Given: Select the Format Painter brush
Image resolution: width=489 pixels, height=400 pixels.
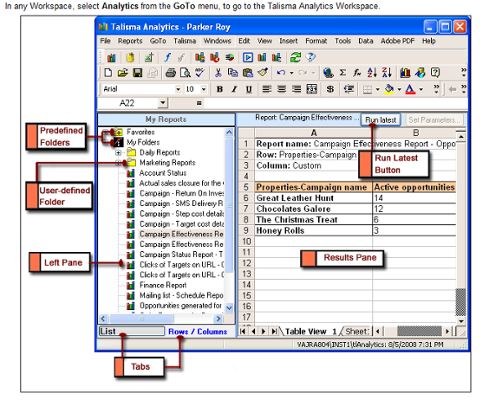Looking at the screenshot, I should point(263,73).
